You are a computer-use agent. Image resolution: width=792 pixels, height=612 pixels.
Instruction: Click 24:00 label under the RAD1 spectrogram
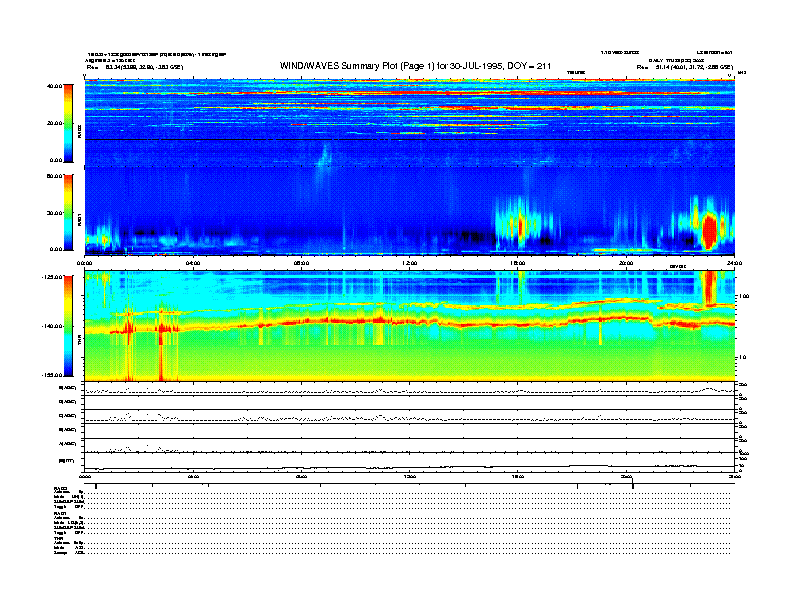pos(734,263)
